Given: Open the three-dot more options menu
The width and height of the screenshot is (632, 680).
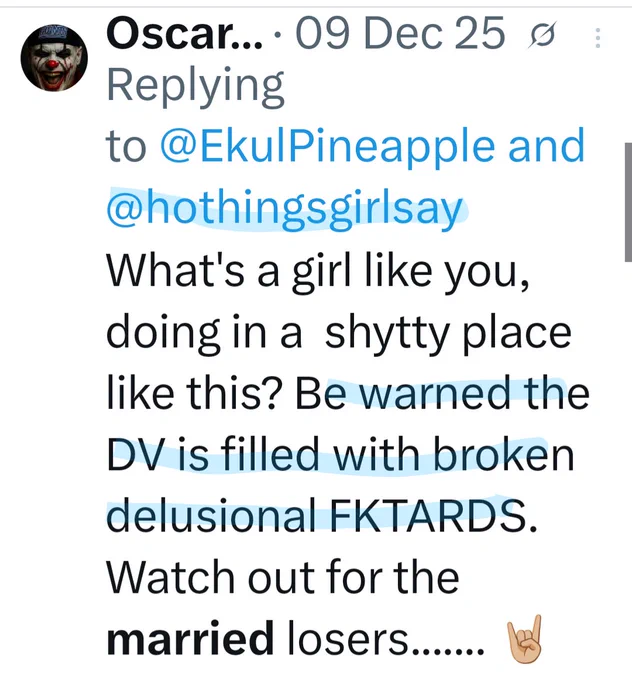Looking at the screenshot, I should [598, 38].
